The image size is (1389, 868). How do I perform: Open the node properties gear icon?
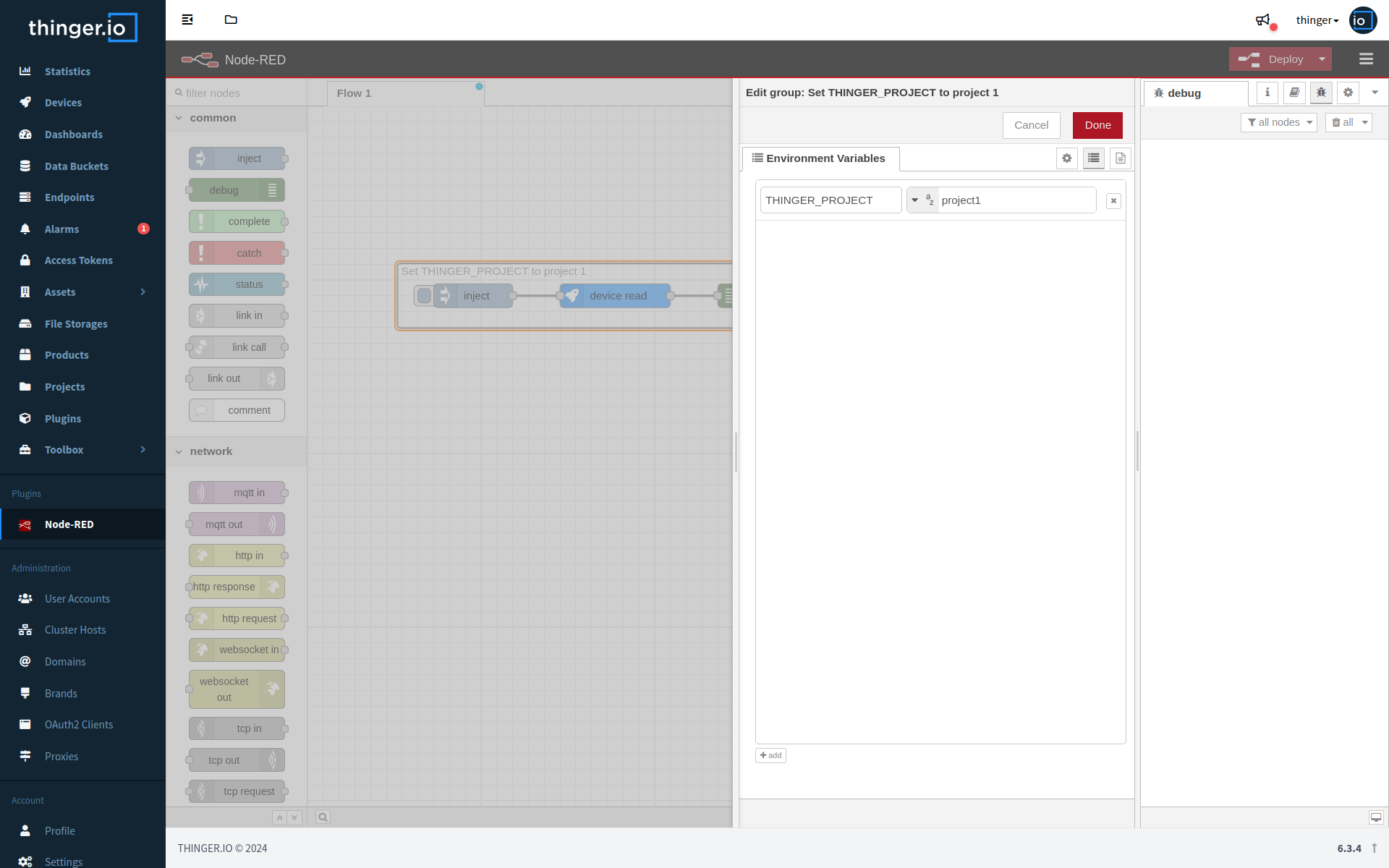[1066, 158]
